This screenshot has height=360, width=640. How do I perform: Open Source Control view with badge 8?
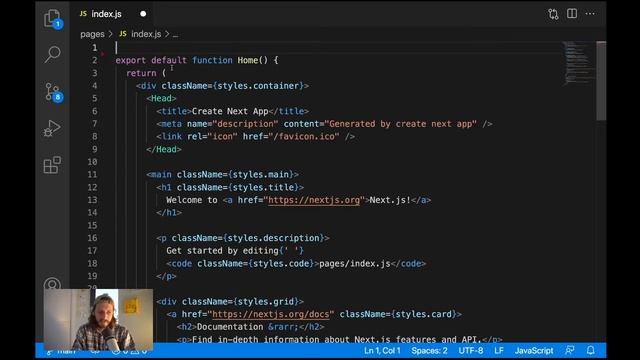click(x=52, y=91)
